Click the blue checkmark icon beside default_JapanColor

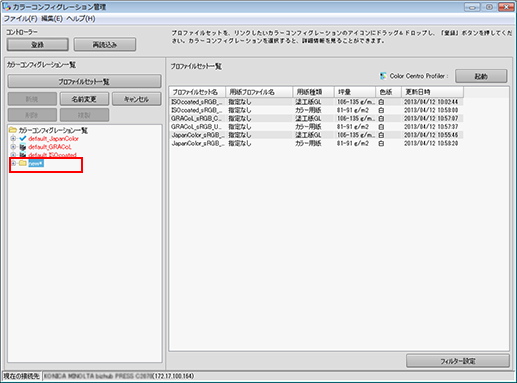tap(23, 138)
